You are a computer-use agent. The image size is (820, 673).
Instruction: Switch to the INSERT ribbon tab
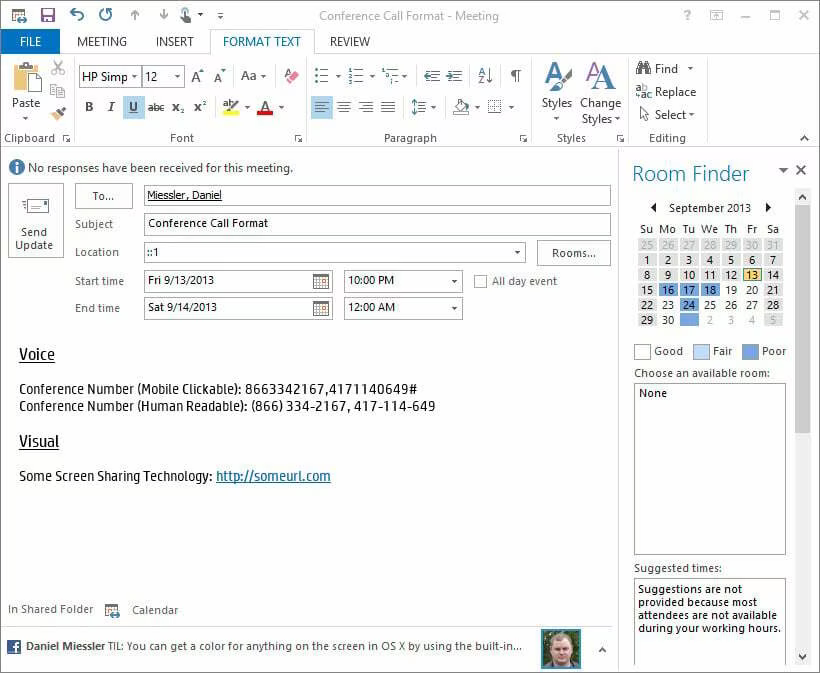[175, 42]
